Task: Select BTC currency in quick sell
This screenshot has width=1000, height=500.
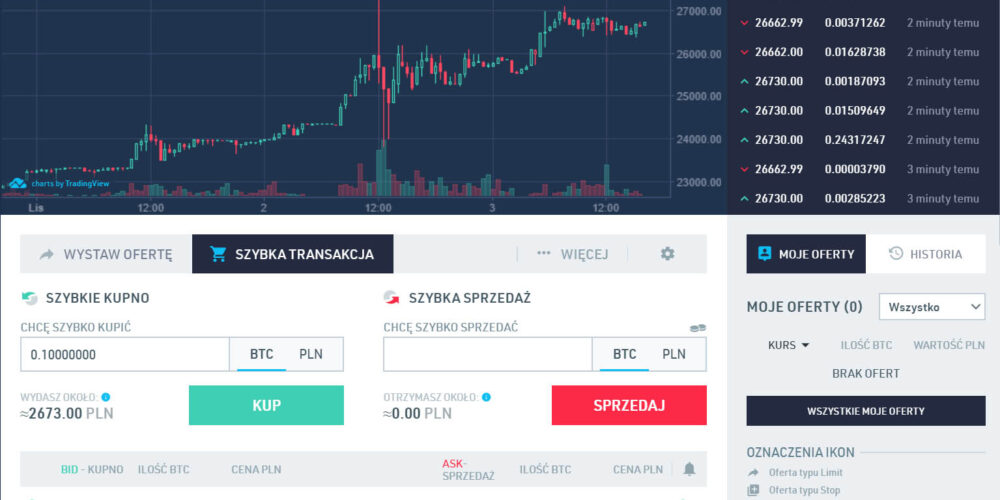Action: pyautogui.click(x=624, y=354)
